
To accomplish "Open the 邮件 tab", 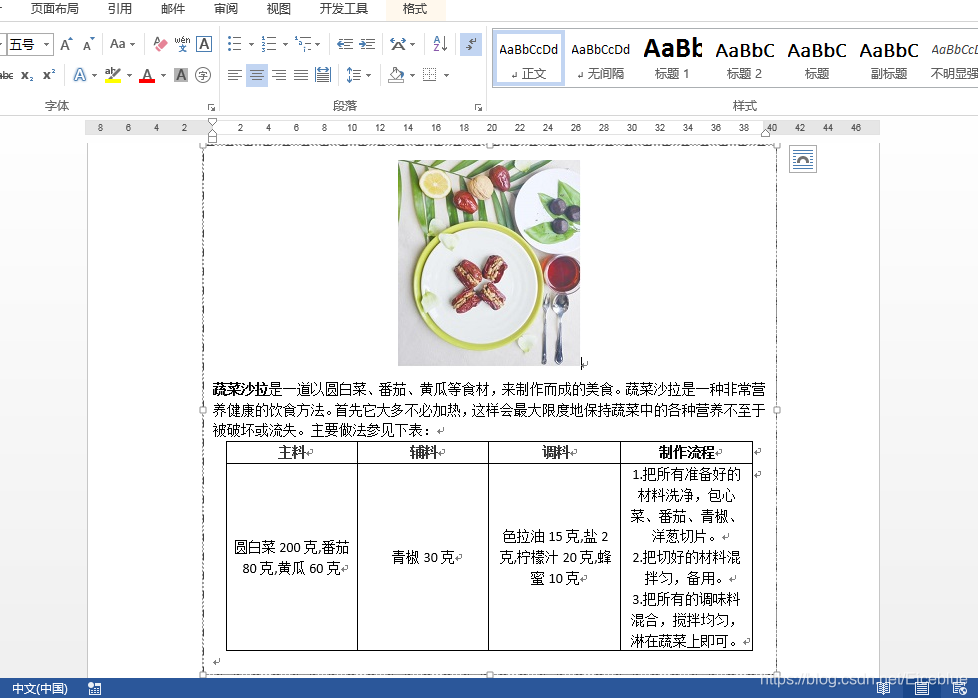I will (173, 9).
